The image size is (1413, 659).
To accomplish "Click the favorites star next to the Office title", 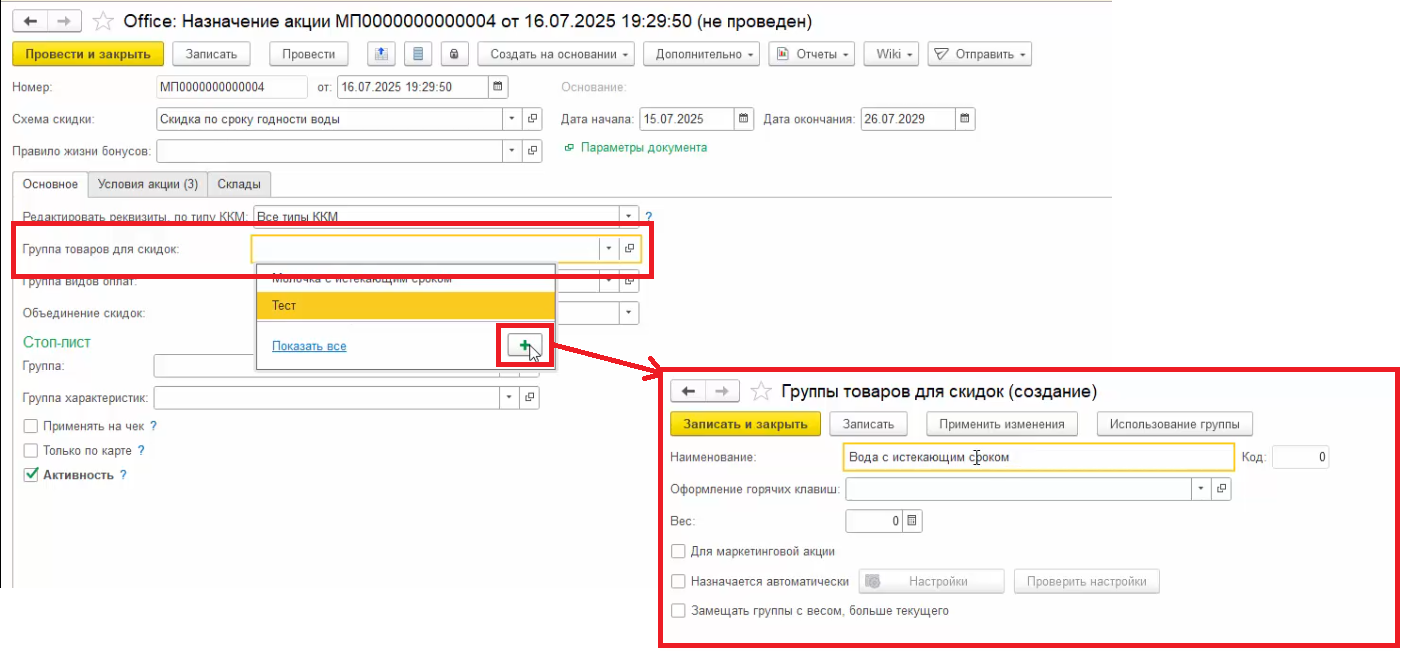I will pos(102,21).
